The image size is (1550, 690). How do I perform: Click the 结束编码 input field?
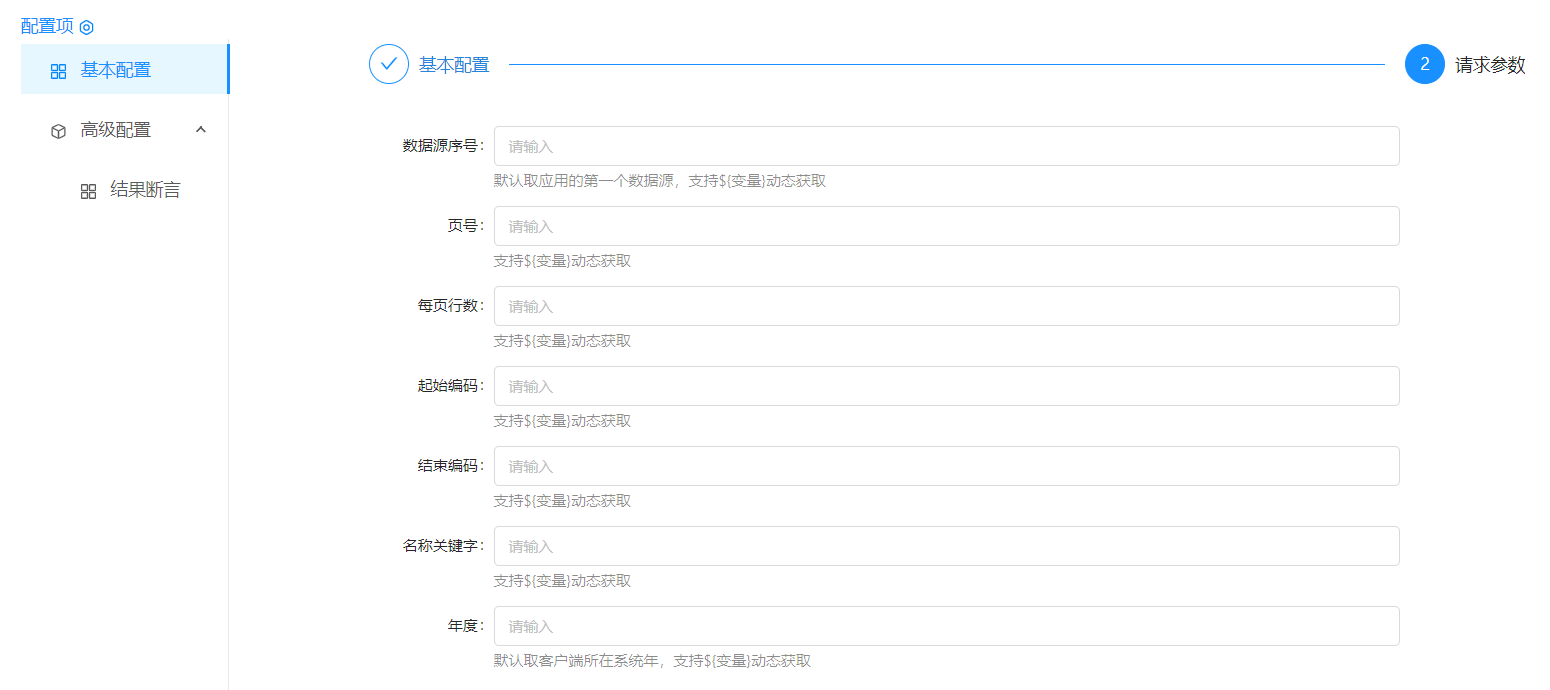[x=946, y=466]
